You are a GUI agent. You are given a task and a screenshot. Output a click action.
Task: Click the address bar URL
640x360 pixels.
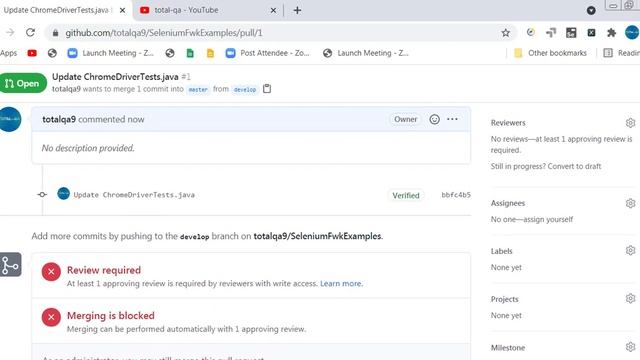[164, 33]
